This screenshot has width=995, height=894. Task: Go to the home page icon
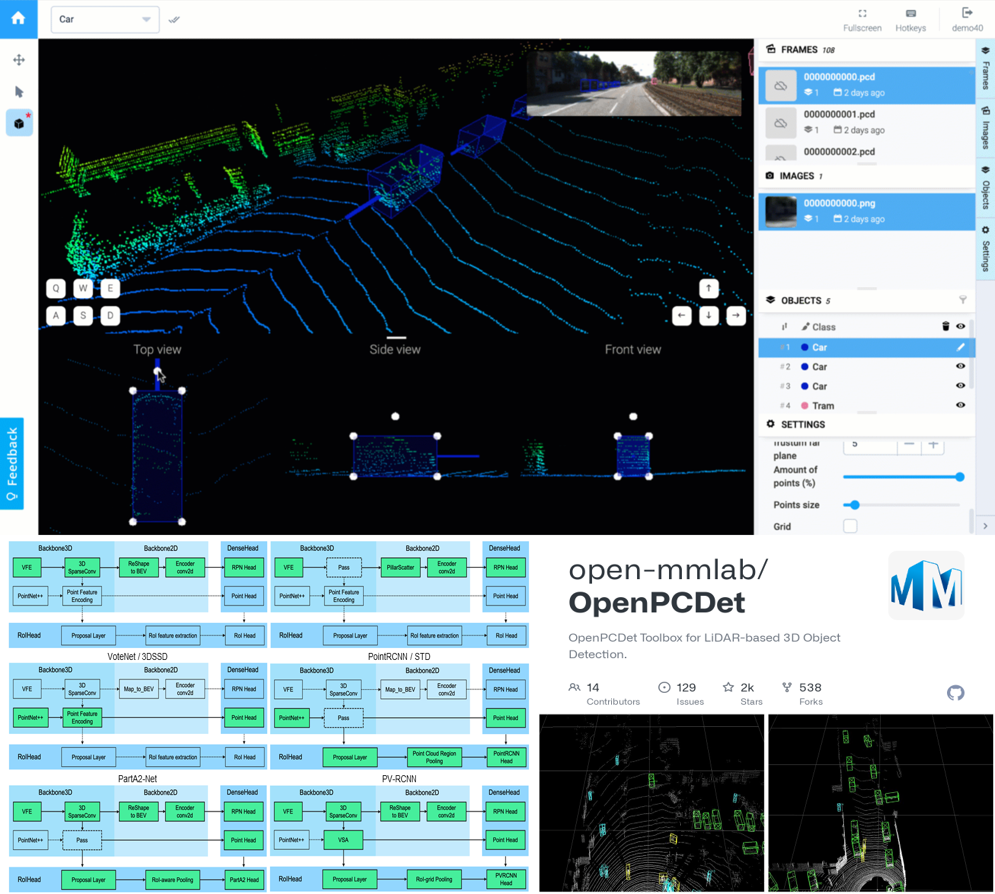click(18, 18)
